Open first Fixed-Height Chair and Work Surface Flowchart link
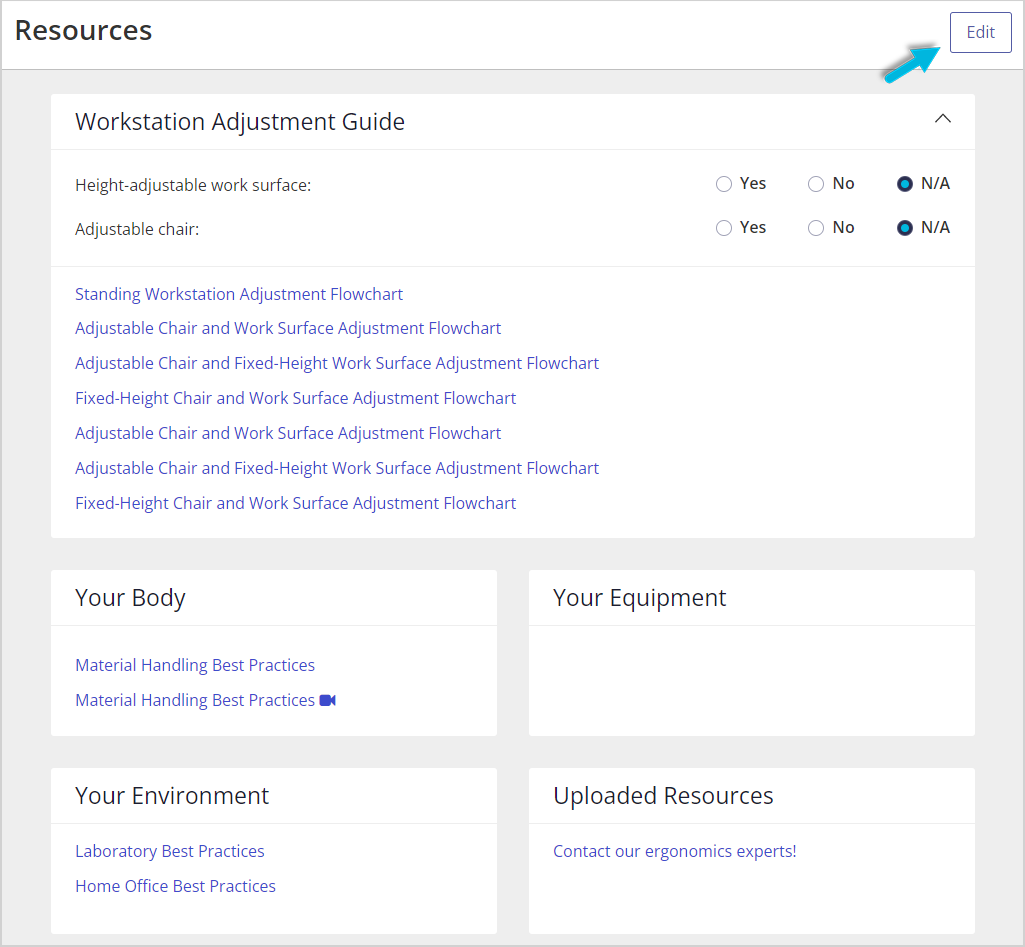The image size is (1025, 947). click(x=295, y=399)
